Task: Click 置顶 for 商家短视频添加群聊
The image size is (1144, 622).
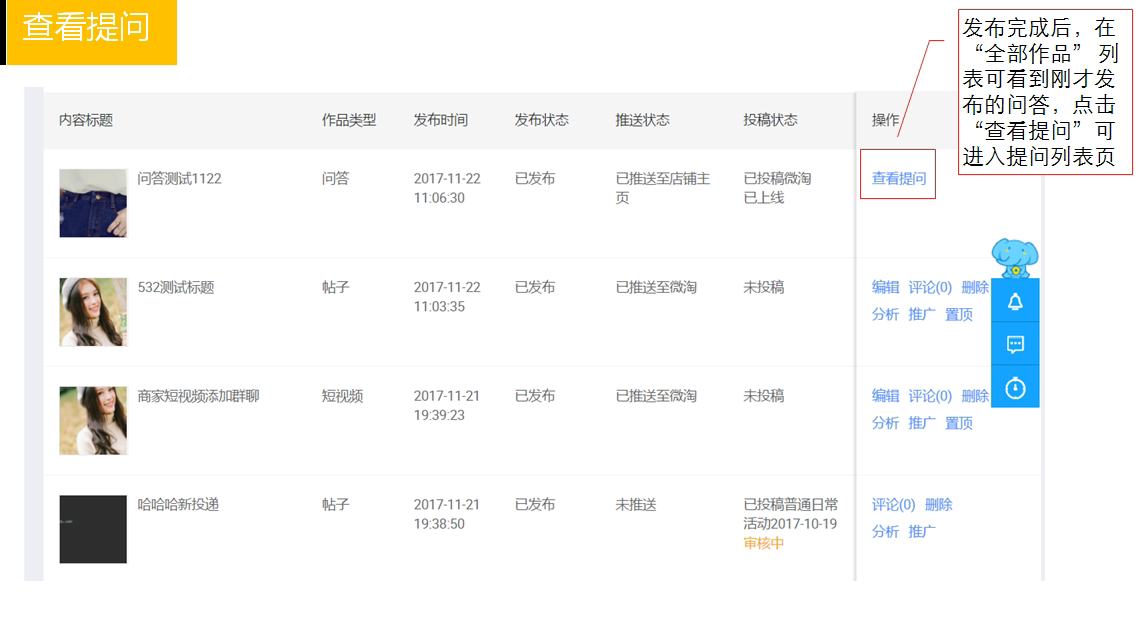Action: (959, 423)
